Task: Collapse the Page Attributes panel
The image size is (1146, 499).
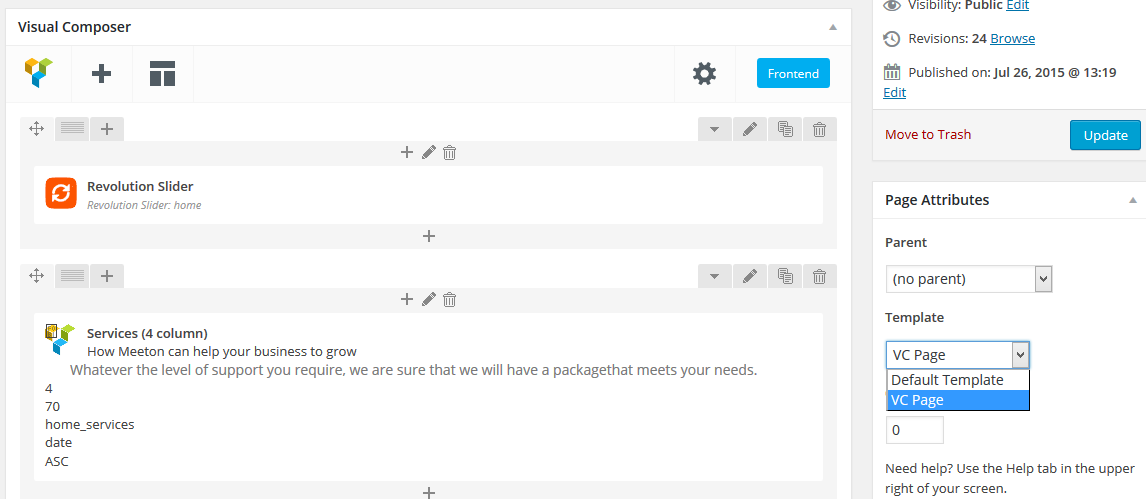Action: coord(1132,200)
